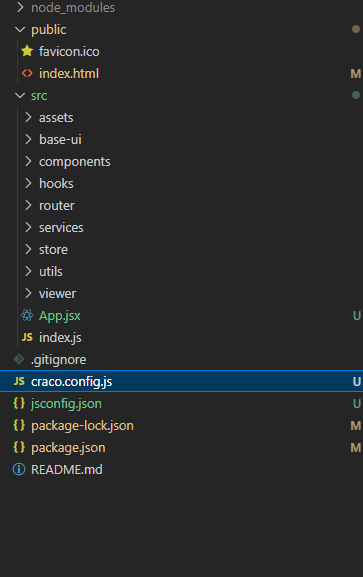The width and height of the screenshot is (363, 577).
Task: Select the src folder label
Action: coord(39,96)
